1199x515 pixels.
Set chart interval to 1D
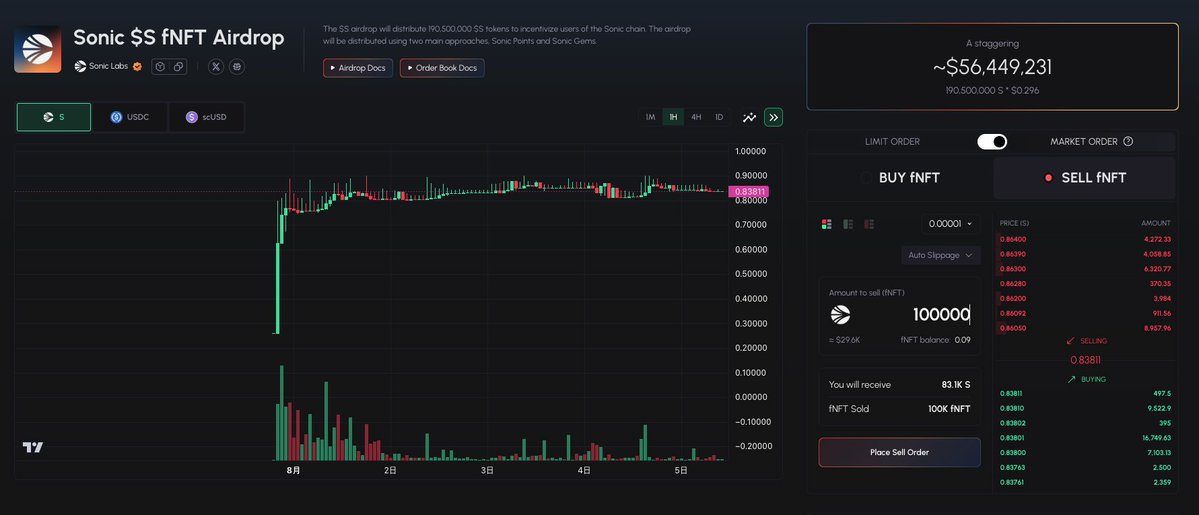click(x=719, y=117)
